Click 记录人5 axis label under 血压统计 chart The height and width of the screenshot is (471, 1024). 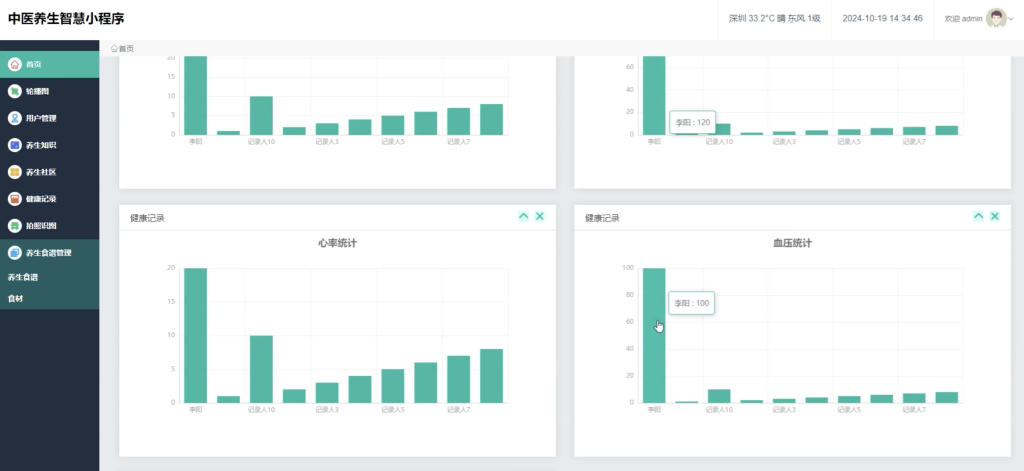coord(849,410)
